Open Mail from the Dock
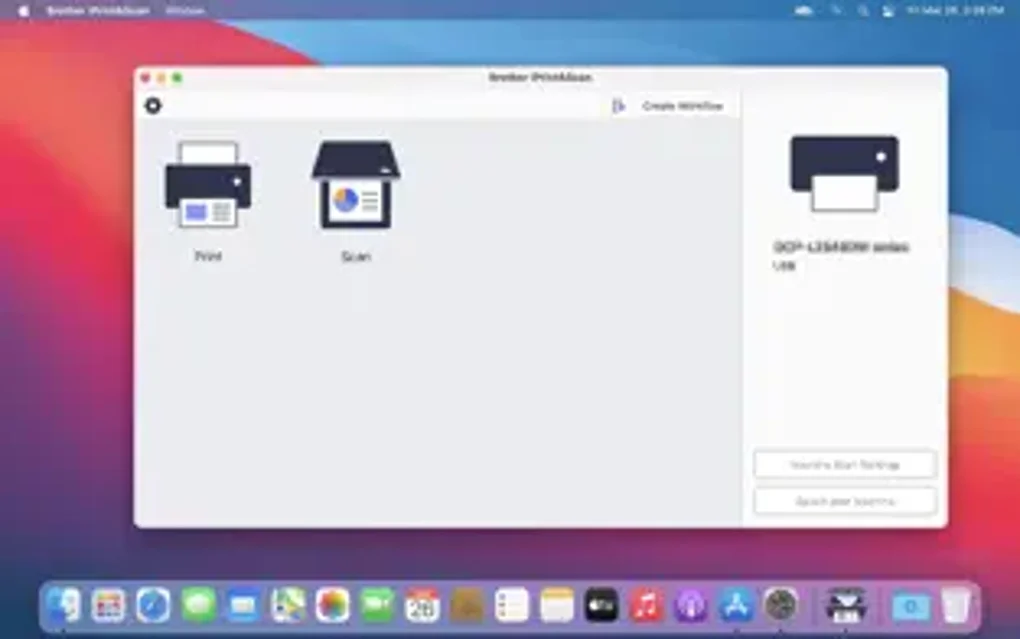This screenshot has width=1020, height=639. 243,605
